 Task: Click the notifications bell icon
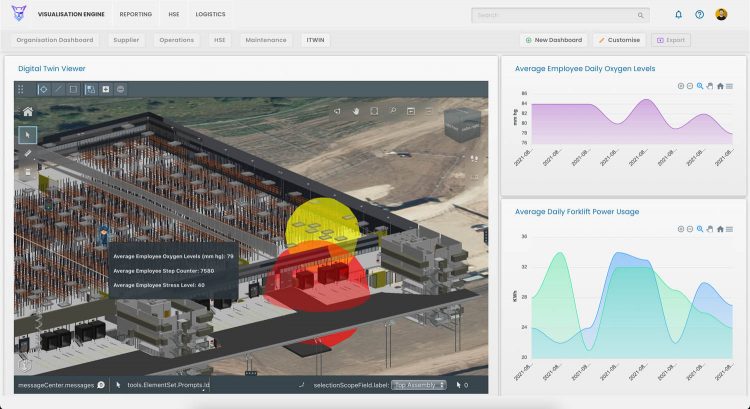coord(679,15)
